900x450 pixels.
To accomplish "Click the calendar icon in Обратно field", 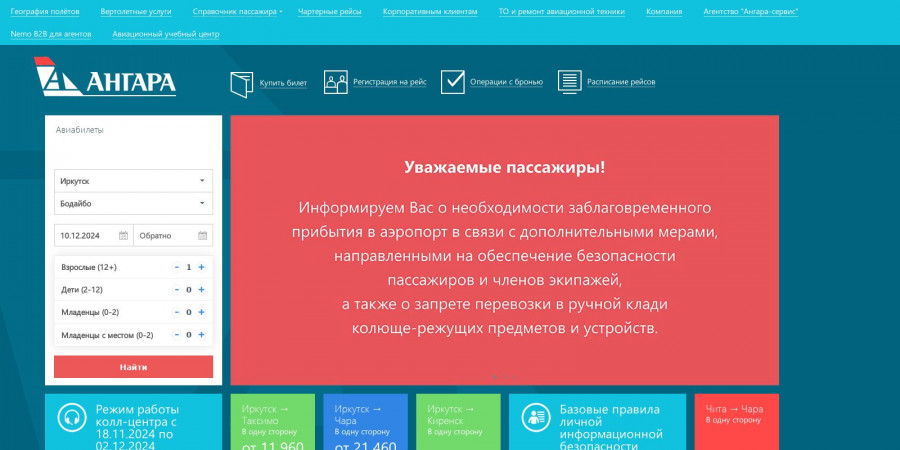I will (x=203, y=235).
